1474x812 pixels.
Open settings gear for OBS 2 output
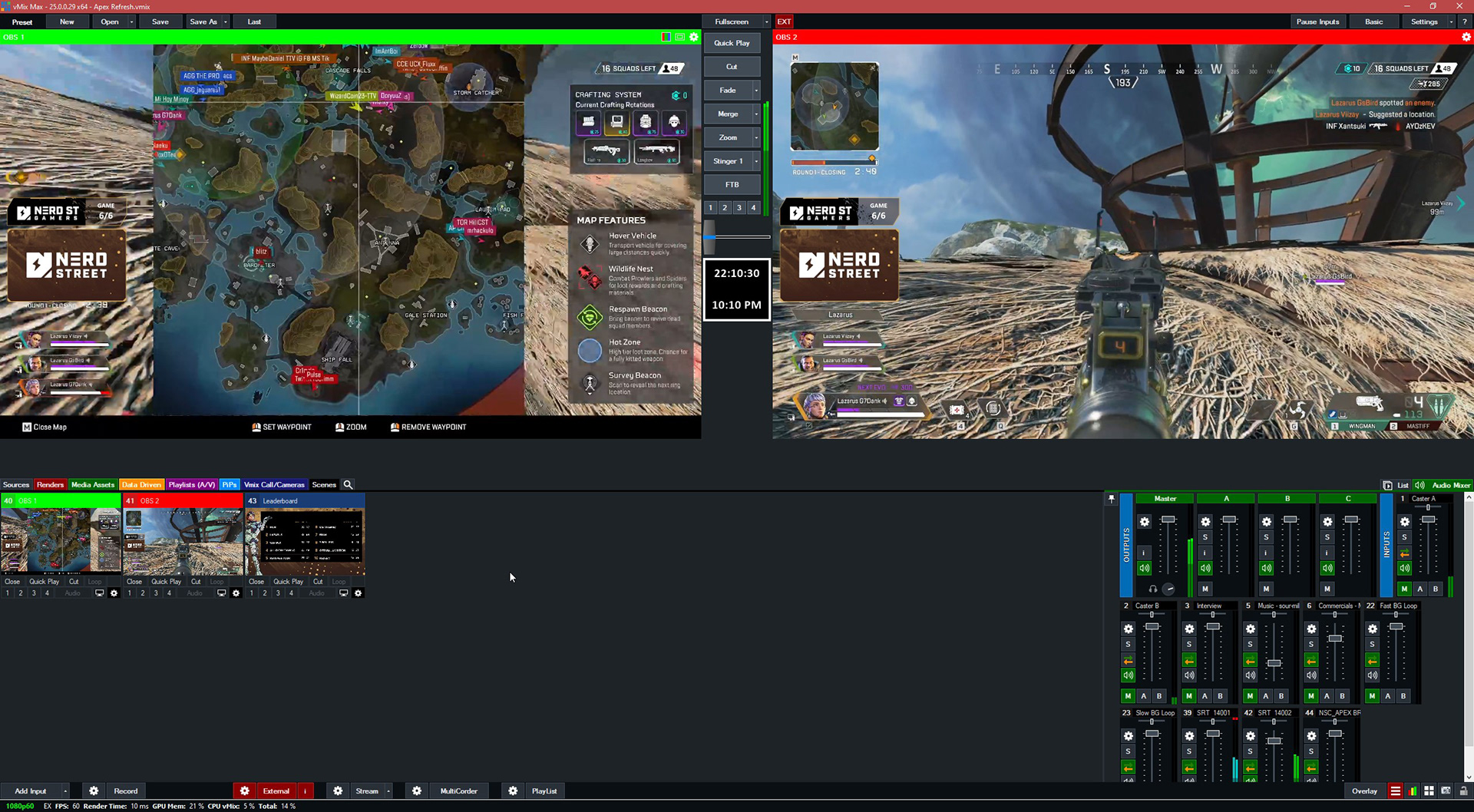[1466, 37]
